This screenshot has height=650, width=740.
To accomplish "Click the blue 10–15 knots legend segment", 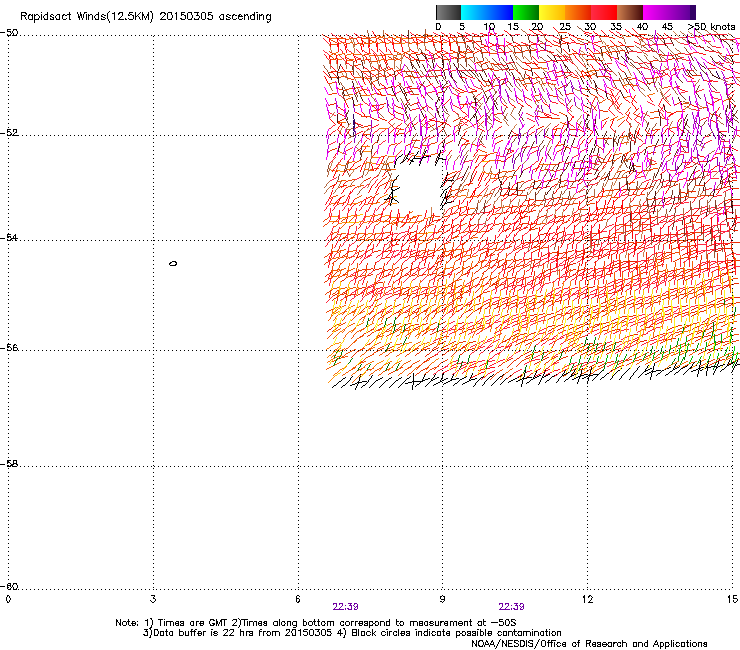I will 500,12.
